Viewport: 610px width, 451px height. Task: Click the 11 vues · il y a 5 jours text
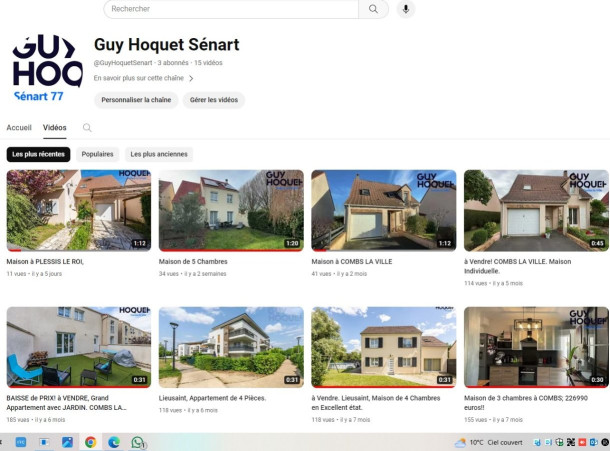(34, 274)
